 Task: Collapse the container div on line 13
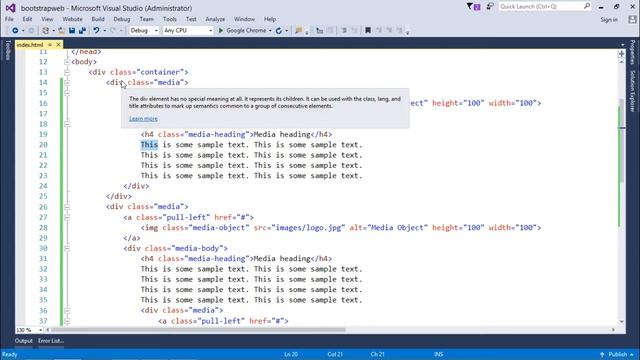(67, 72)
